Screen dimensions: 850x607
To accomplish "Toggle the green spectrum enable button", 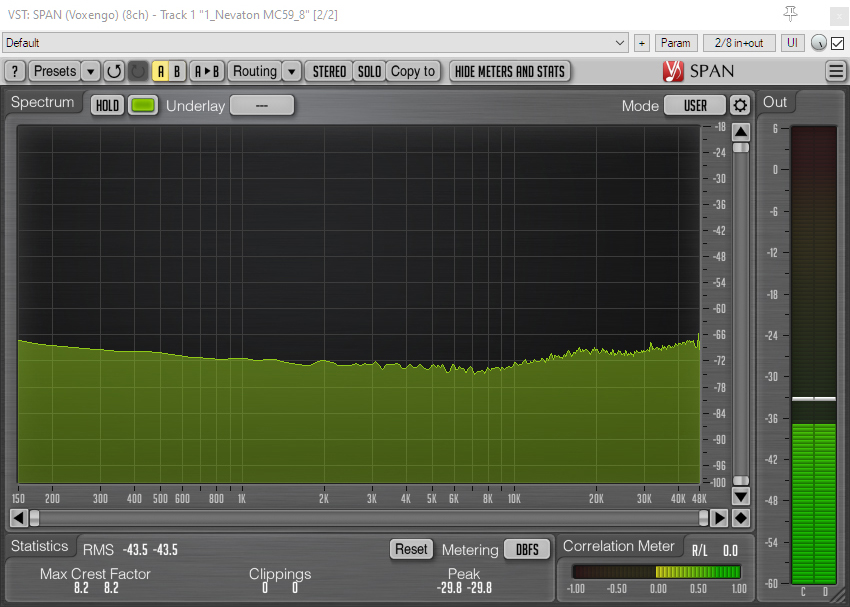I will click(143, 105).
